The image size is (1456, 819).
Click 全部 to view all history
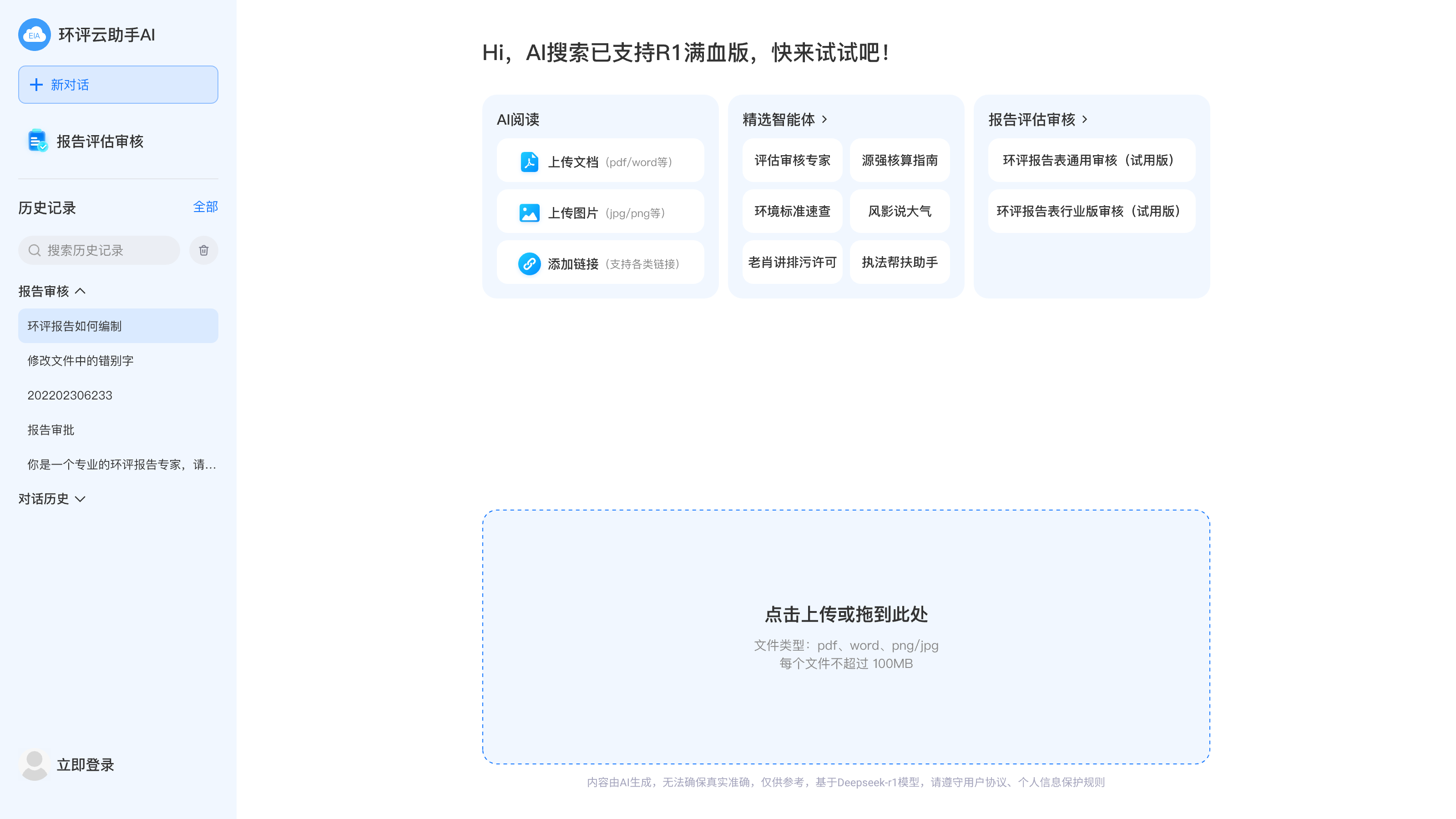(x=205, y=207)
